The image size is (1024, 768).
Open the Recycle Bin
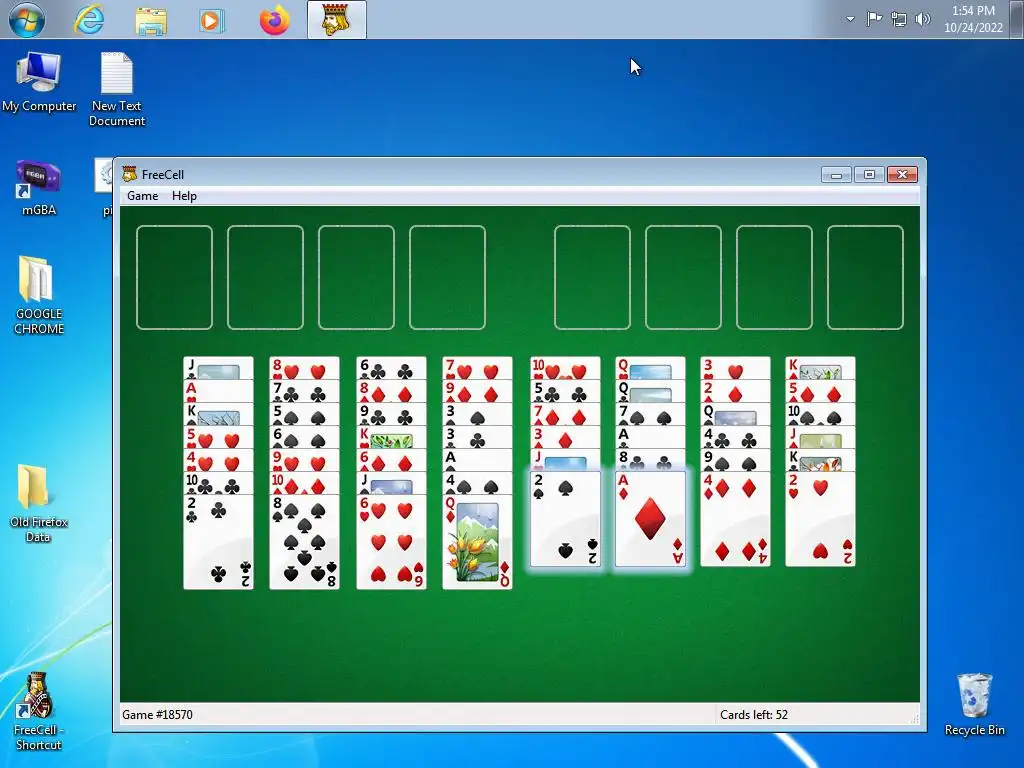974,705
